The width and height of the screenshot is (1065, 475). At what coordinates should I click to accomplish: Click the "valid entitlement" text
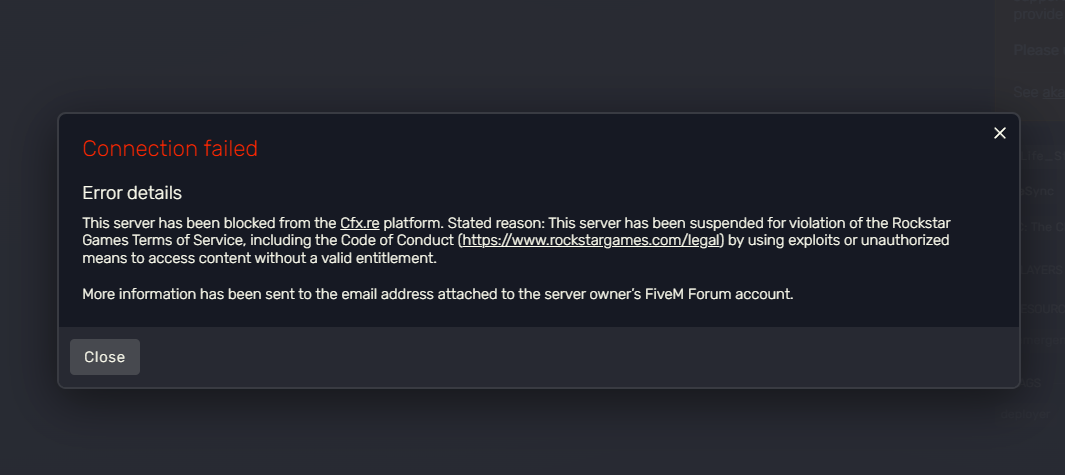point(390,259)
